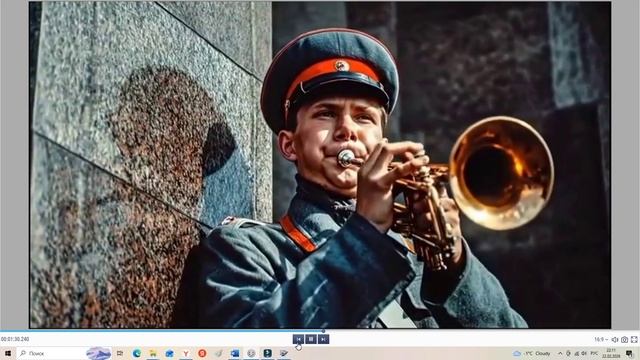Viewport: 640px width, 360px height.
Task: Take a snapshot with camera icon
Action: [624, 340]
